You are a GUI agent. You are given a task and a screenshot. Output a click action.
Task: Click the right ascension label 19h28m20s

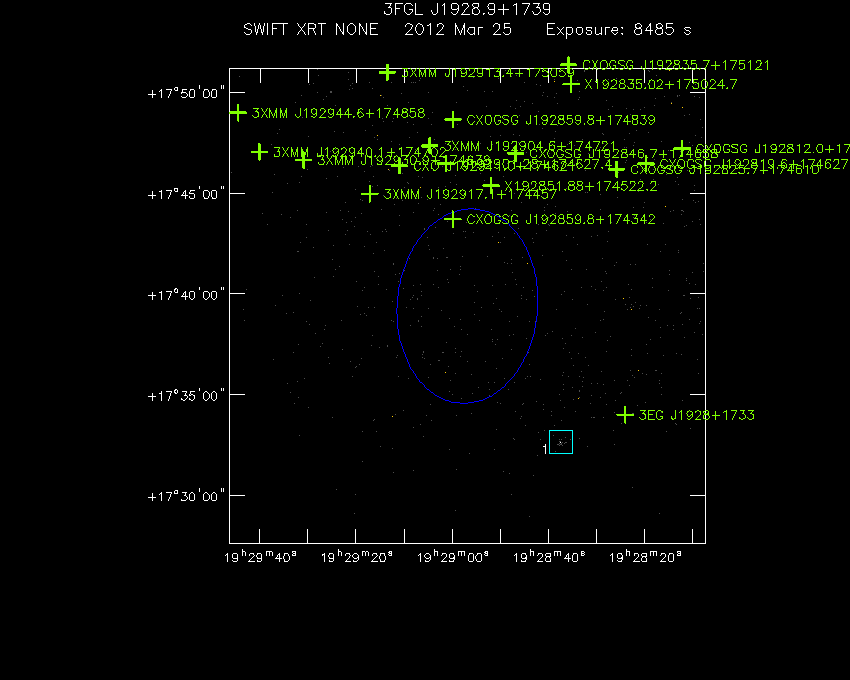645,557
